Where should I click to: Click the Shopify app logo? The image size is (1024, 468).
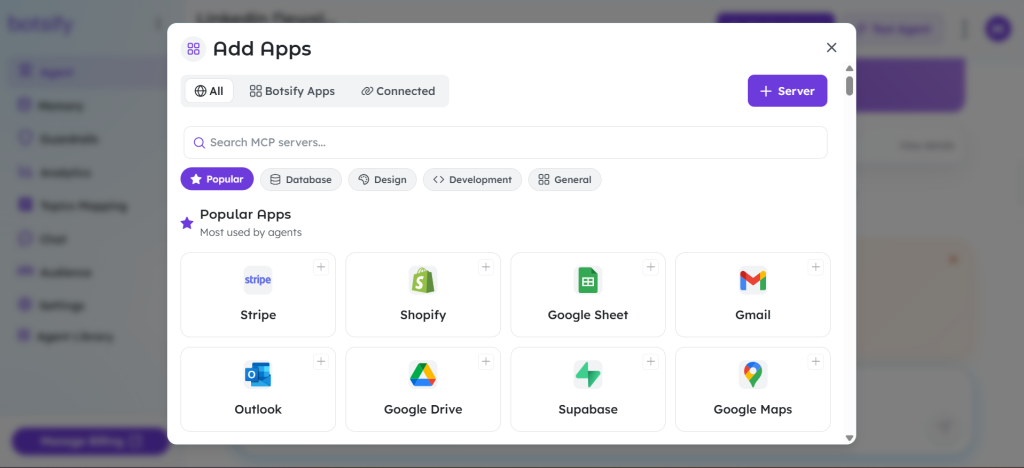[x=423, y=280]
